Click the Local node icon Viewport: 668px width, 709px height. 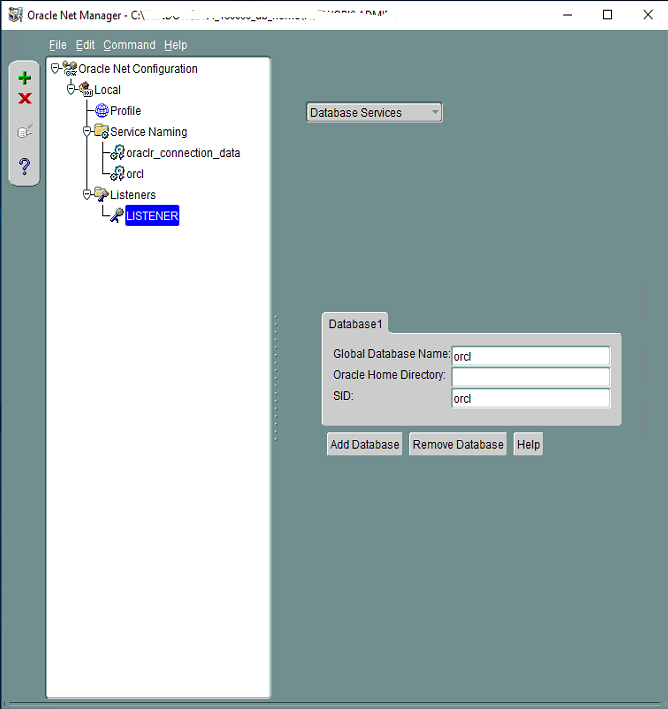[85, 89]
